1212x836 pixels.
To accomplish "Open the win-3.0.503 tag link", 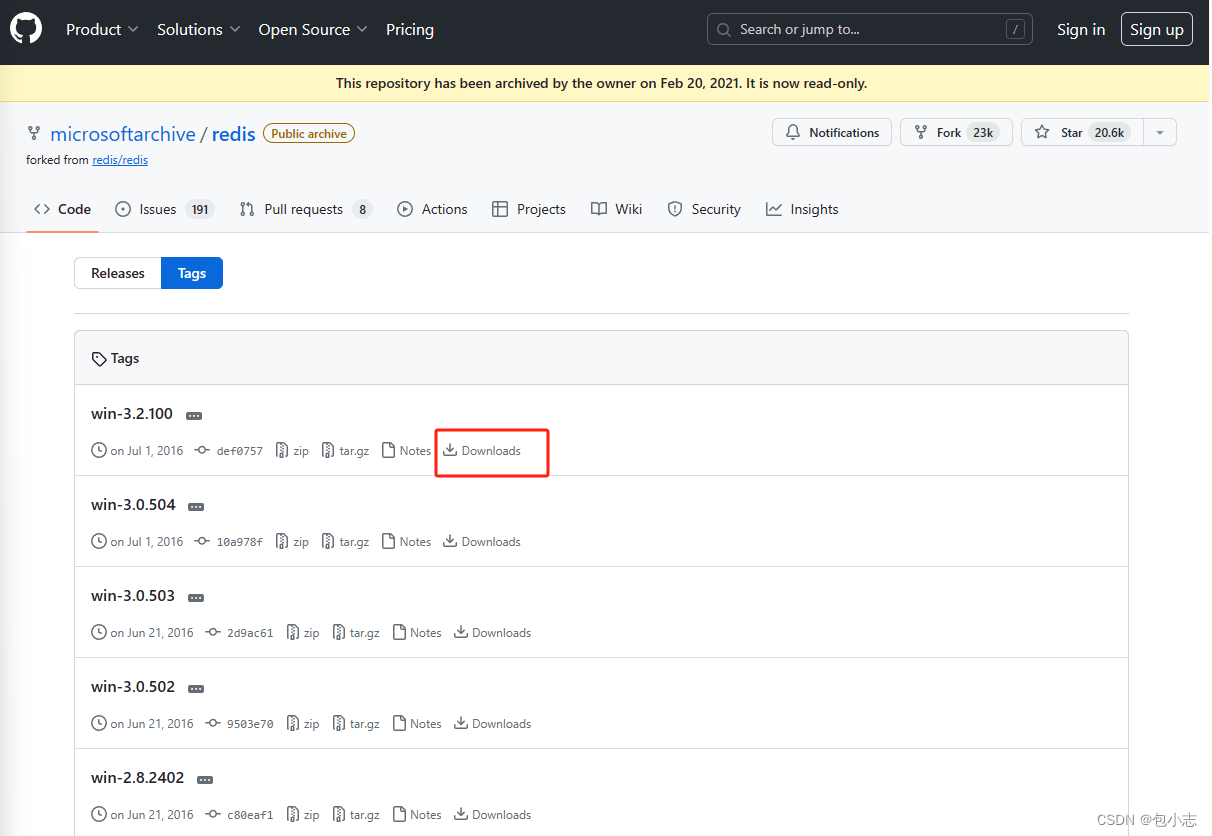I will (133, 596).
